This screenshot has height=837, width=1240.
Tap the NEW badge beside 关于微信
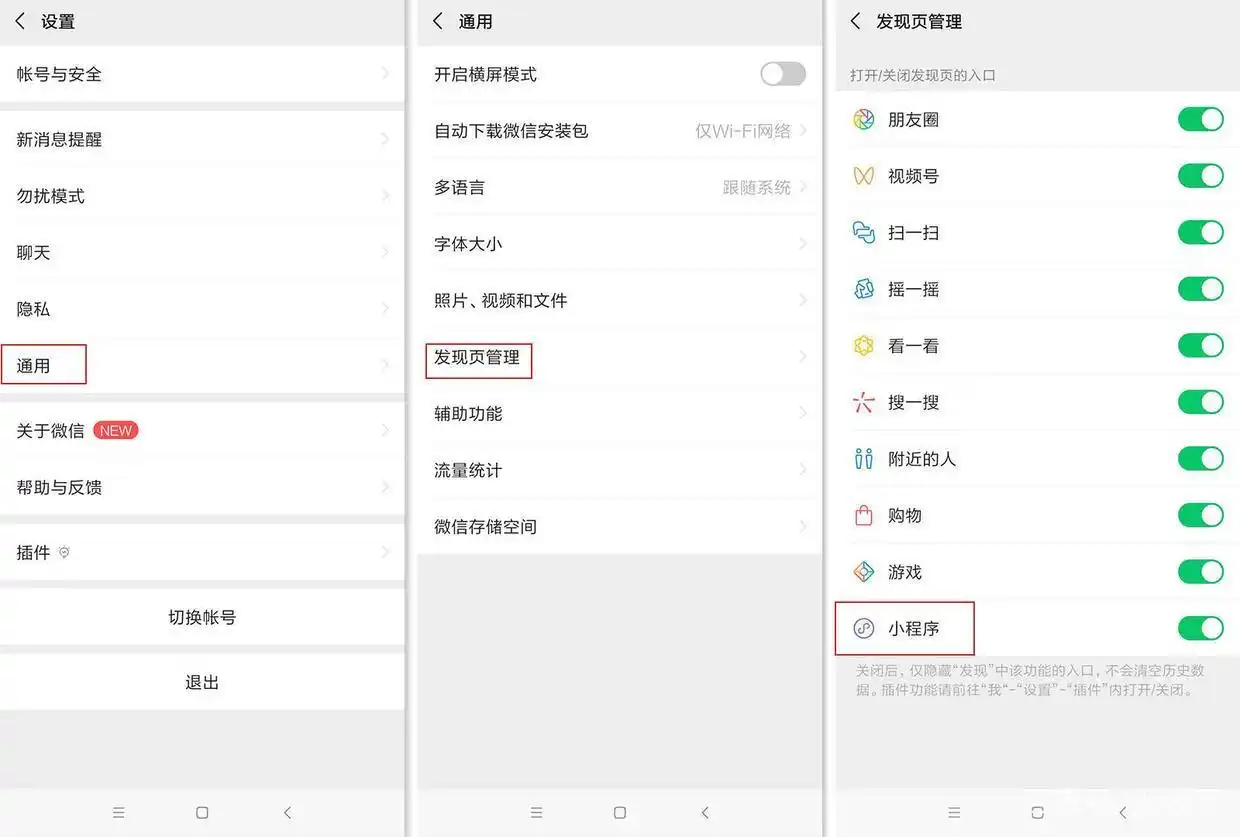pyautogui.click(x=115, y=430)
